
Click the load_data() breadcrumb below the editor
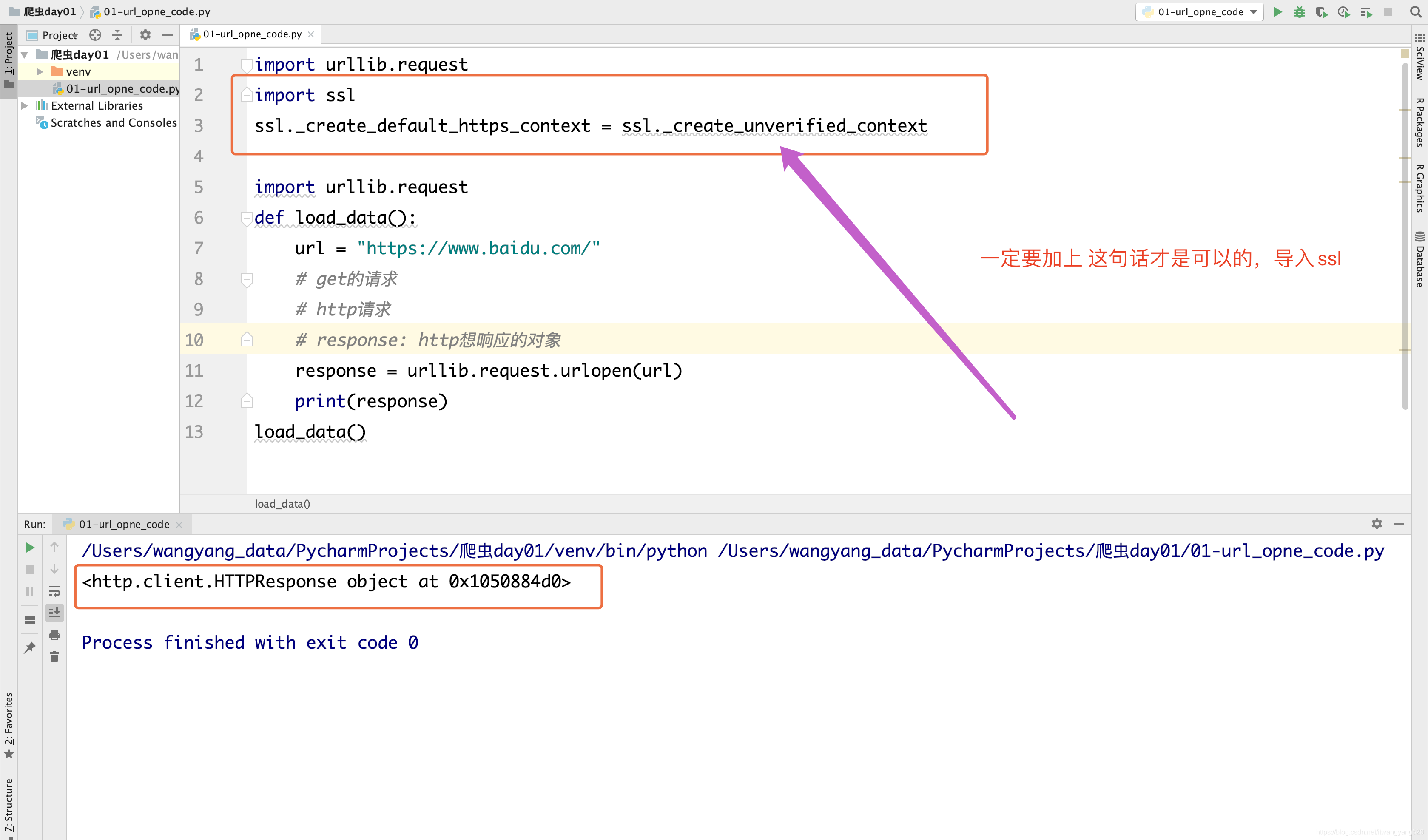(x=282, y=503)
